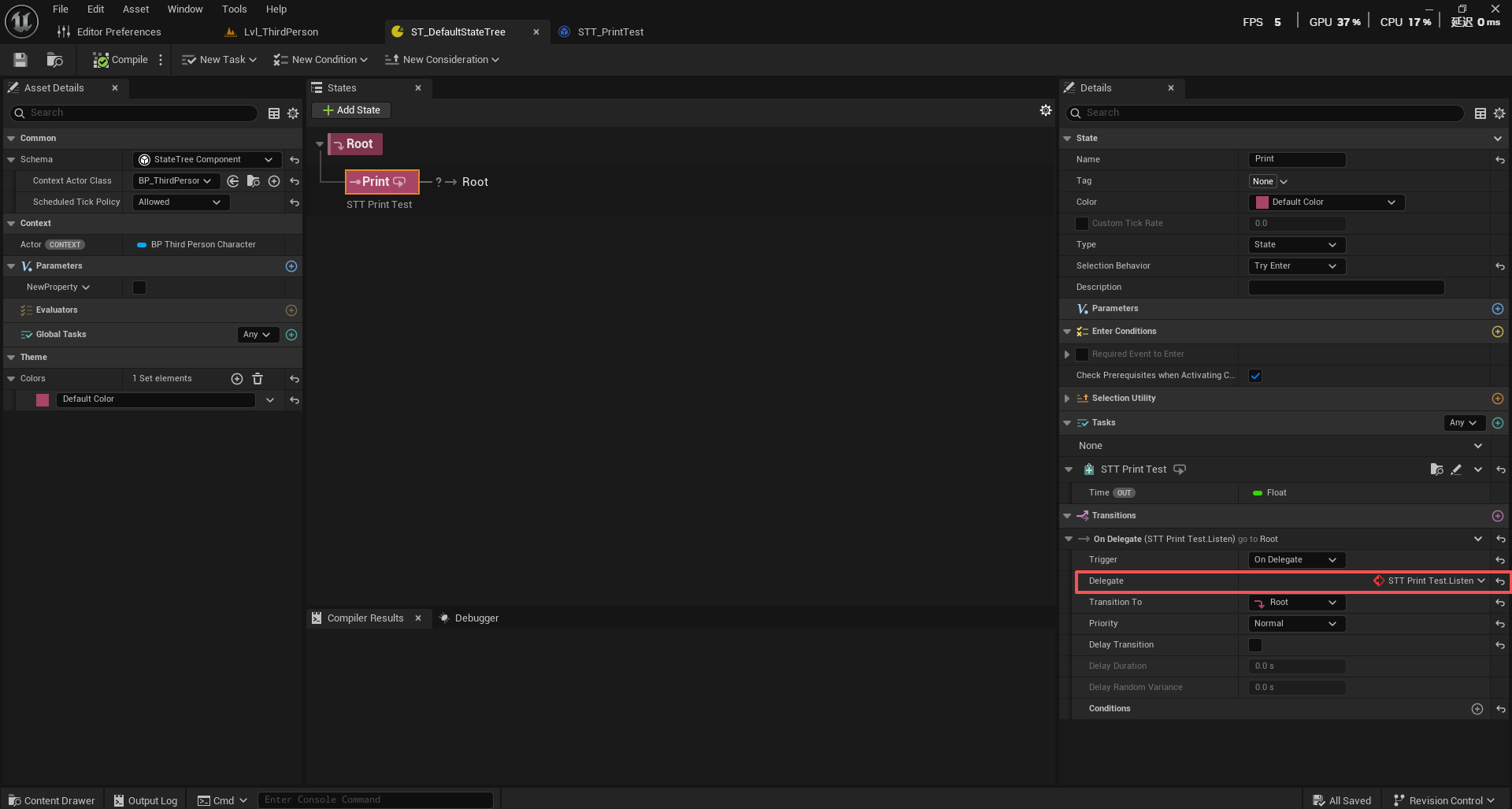Reset the Delegate binding to default
Screen dimensions: 1512x809
click(1501, 581)
